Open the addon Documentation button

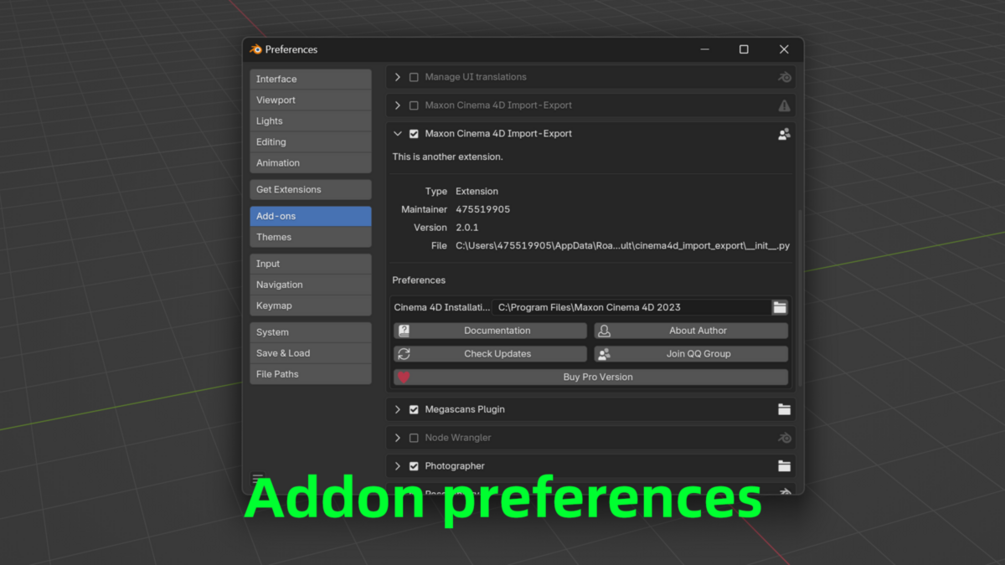tap(490, 331)
